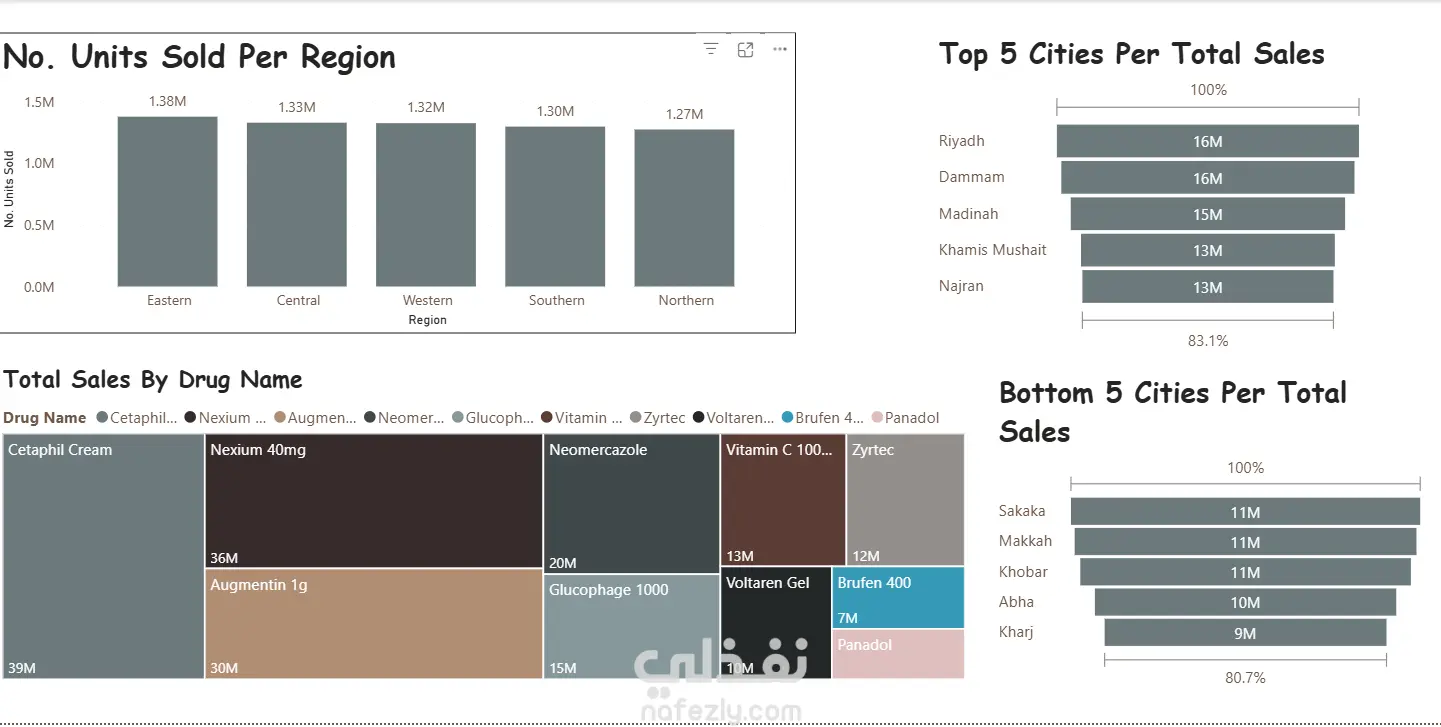Select the Western region bar
This screenshot has height=727, width=1441.
(x=426, y=205)
